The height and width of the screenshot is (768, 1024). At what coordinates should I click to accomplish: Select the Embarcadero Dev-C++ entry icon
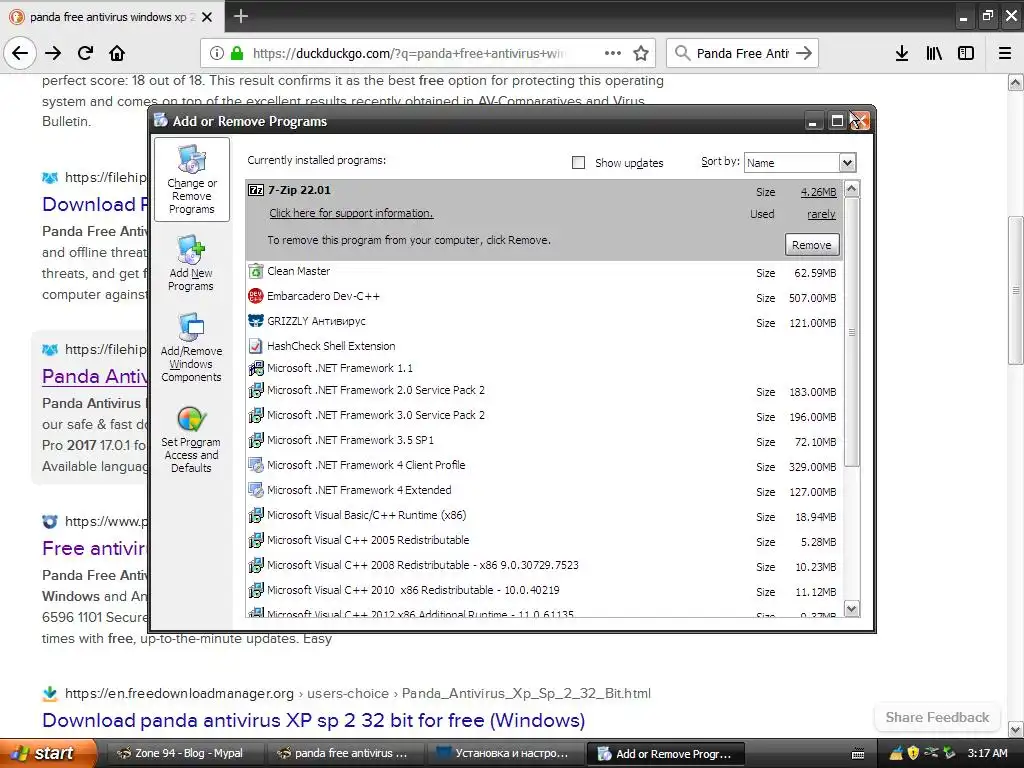coord(255,296)
